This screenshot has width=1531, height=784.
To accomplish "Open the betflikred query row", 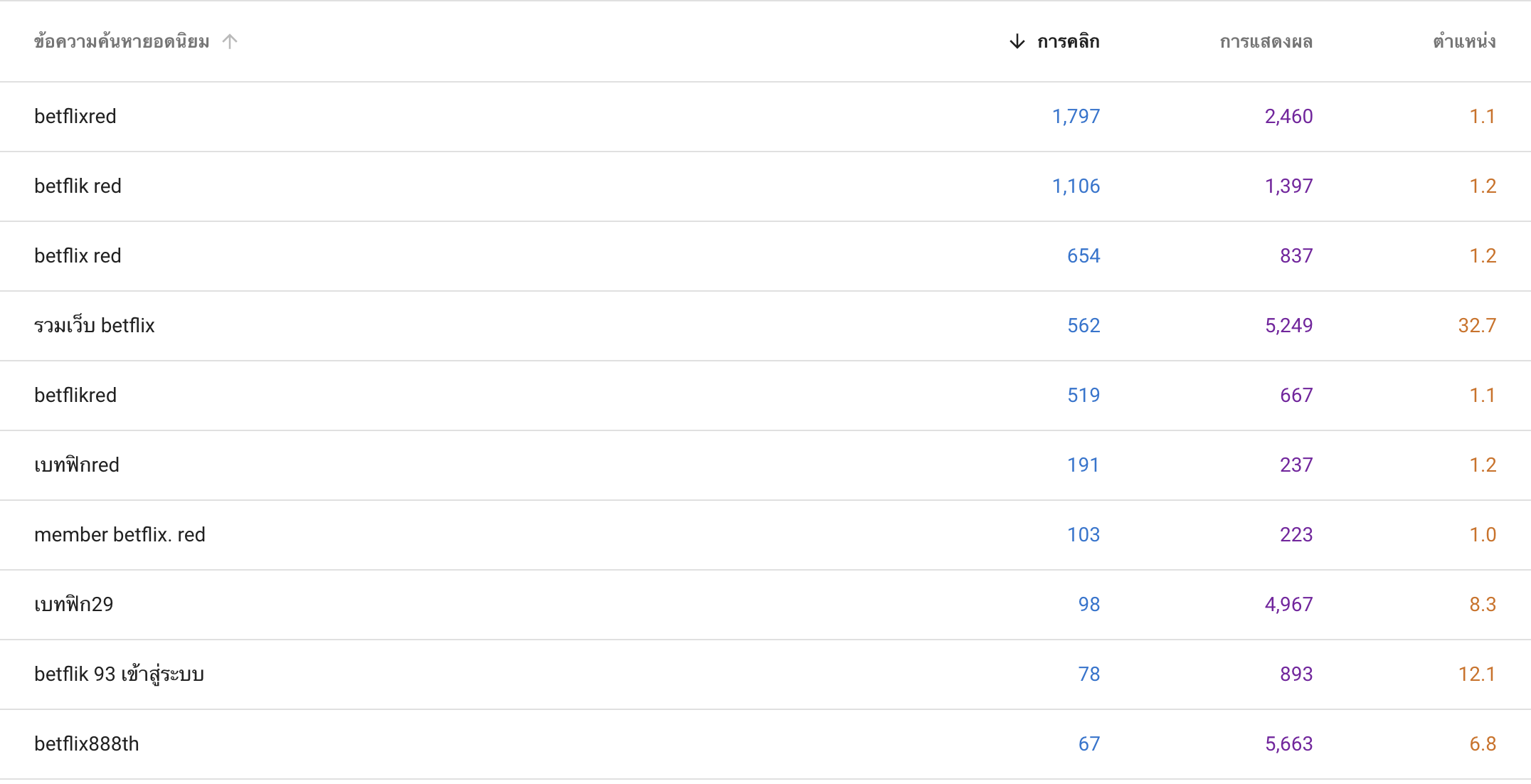I will [765, 396].
